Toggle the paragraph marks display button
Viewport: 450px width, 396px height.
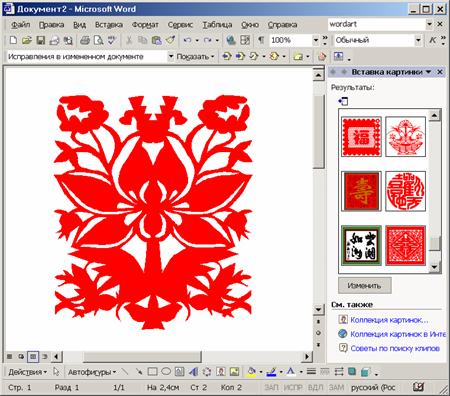[x=261, y=40]
